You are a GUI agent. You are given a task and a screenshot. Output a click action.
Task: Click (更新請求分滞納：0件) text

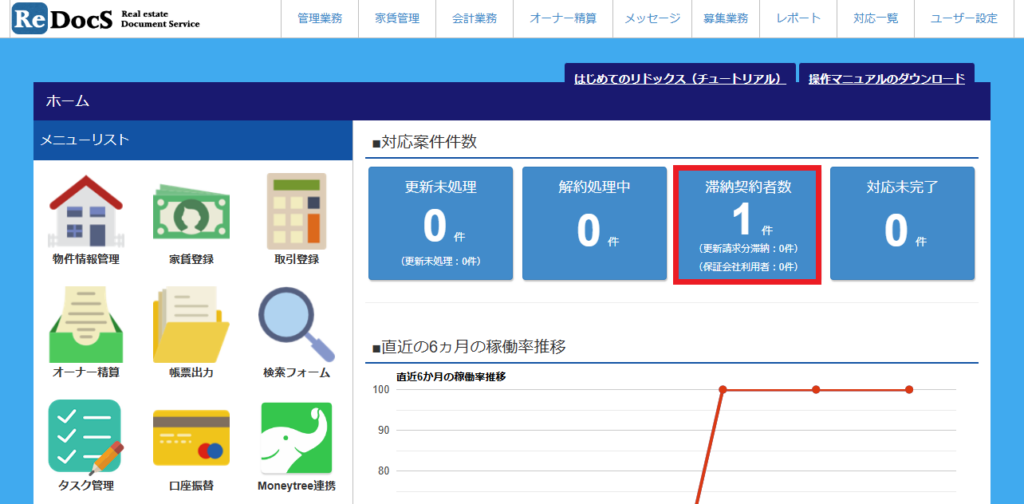748,249
